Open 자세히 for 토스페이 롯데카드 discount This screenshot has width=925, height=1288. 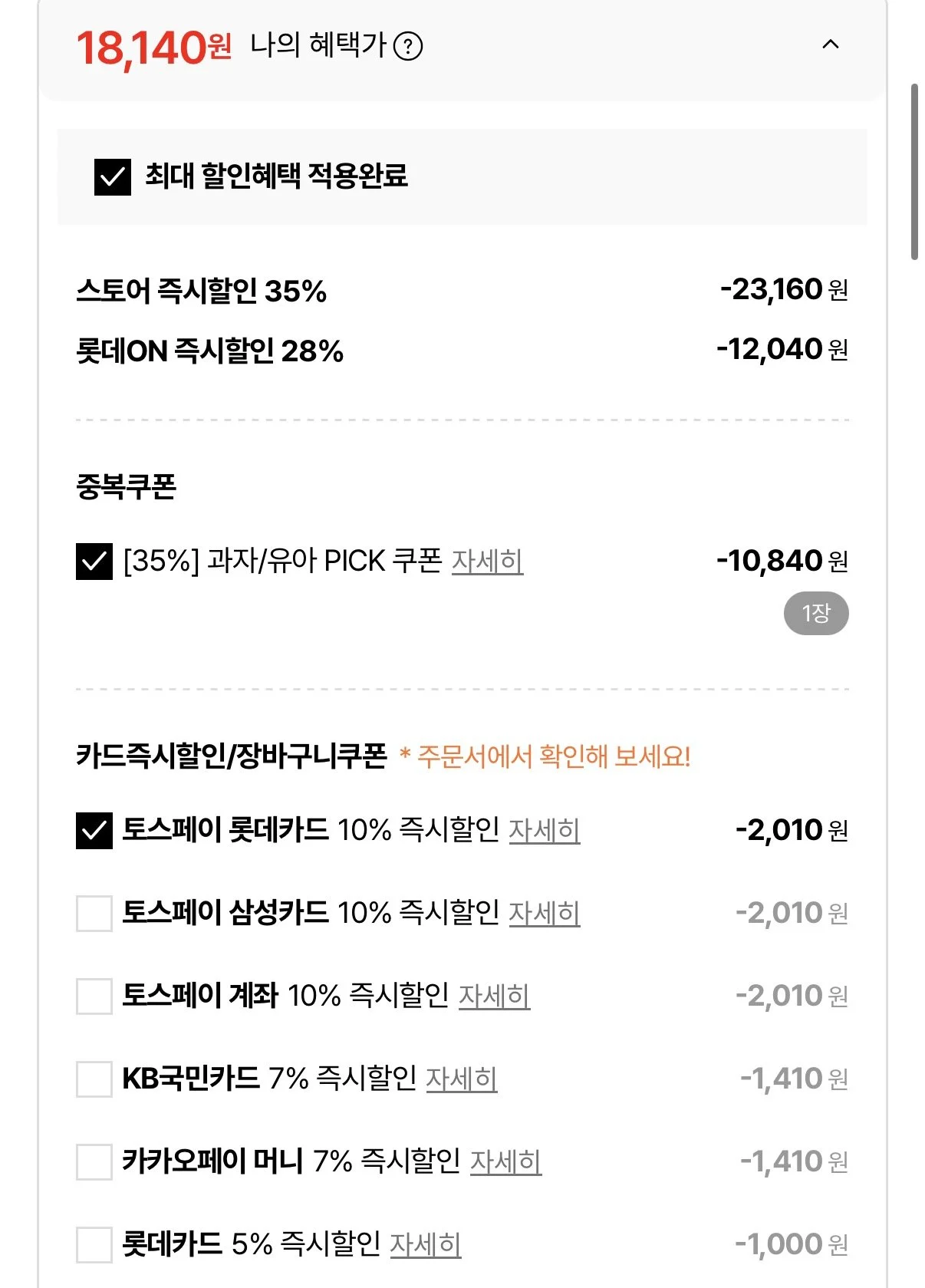tap(545, 830)
